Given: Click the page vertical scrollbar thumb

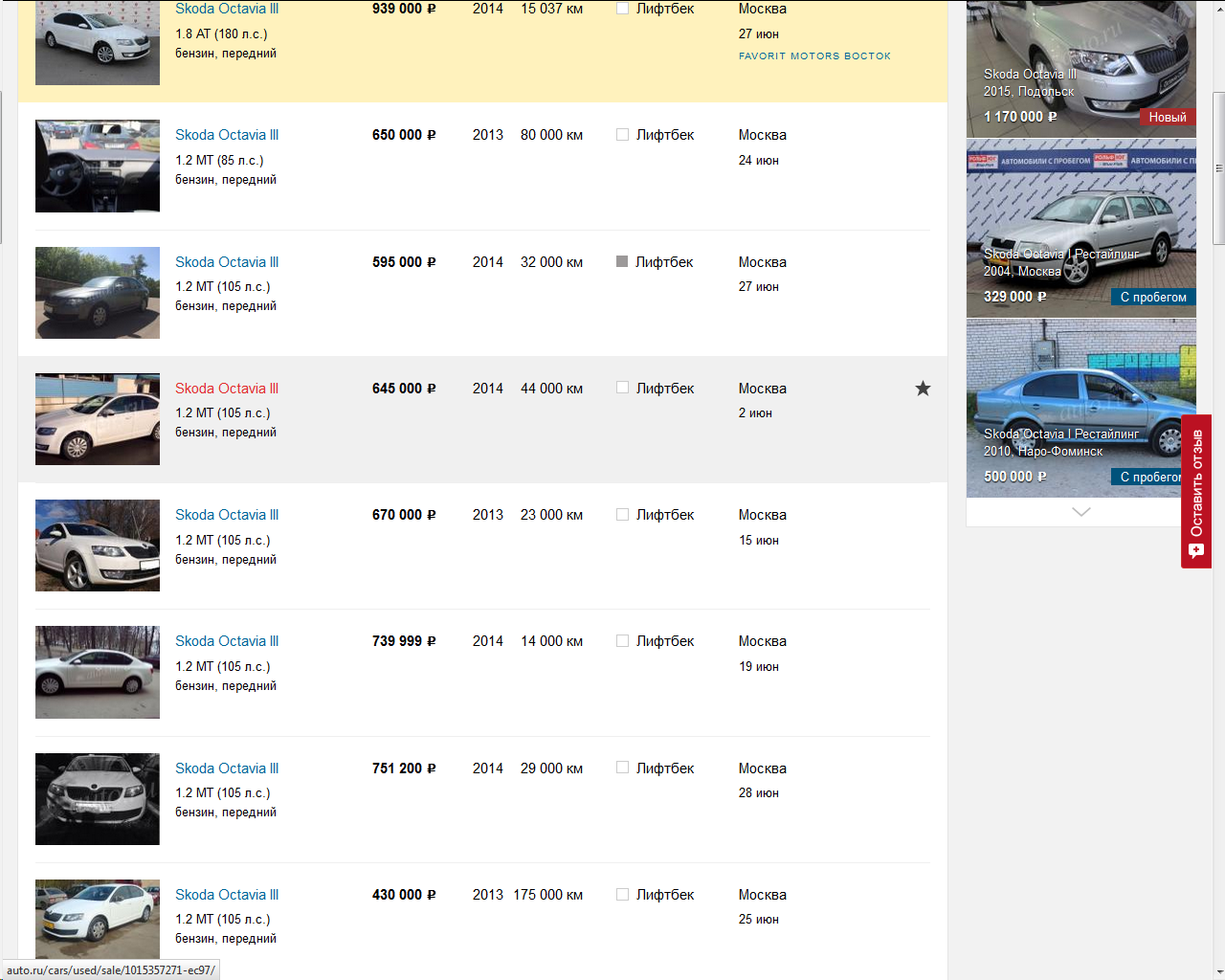Looking at the screenshot, I should click(x=1218, y=168).
